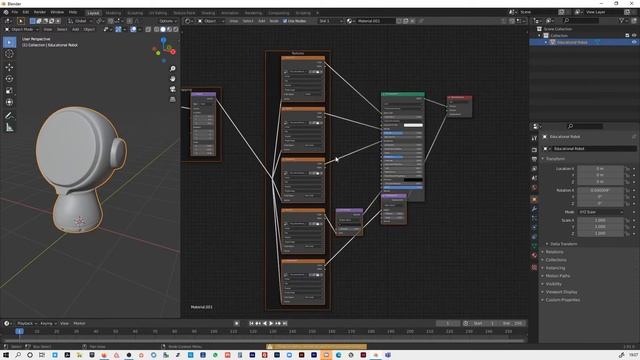Toggle Use Nodes checkbox in node editor

(285, 21)
